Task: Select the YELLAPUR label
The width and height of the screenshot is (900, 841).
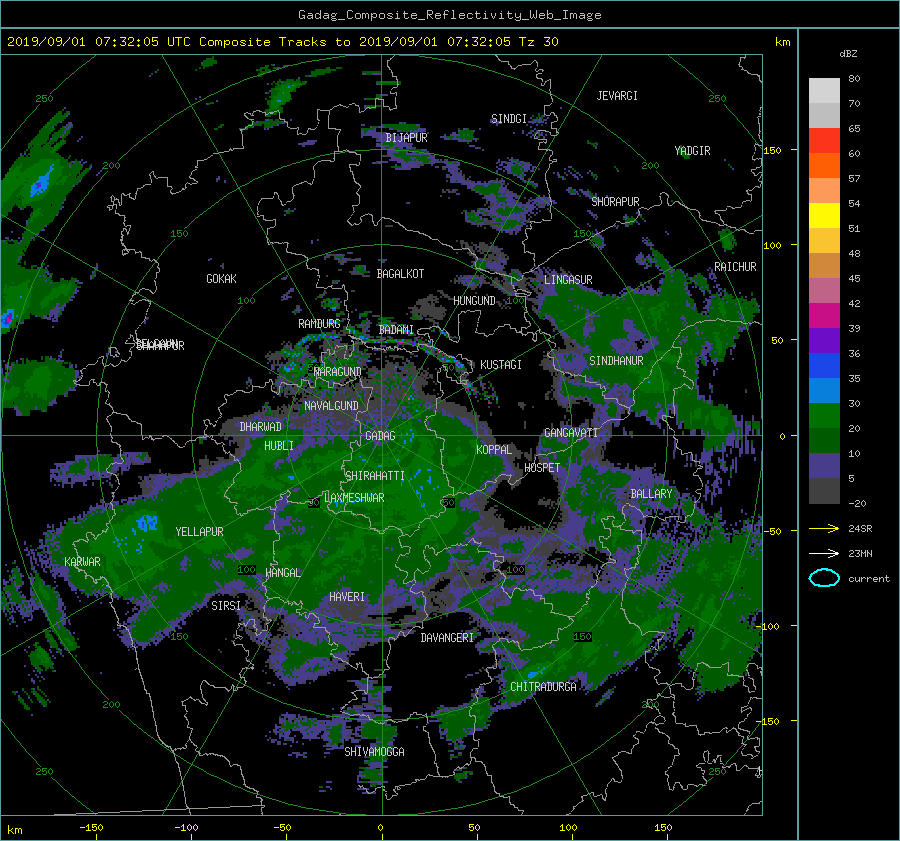Action: pos(200,532)
